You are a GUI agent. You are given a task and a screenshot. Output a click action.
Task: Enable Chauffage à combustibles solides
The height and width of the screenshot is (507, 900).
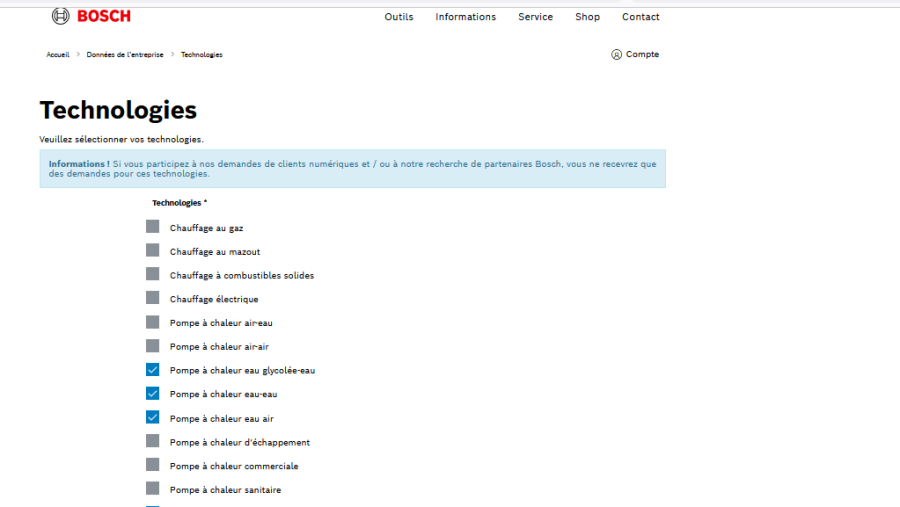pos(152,274)
